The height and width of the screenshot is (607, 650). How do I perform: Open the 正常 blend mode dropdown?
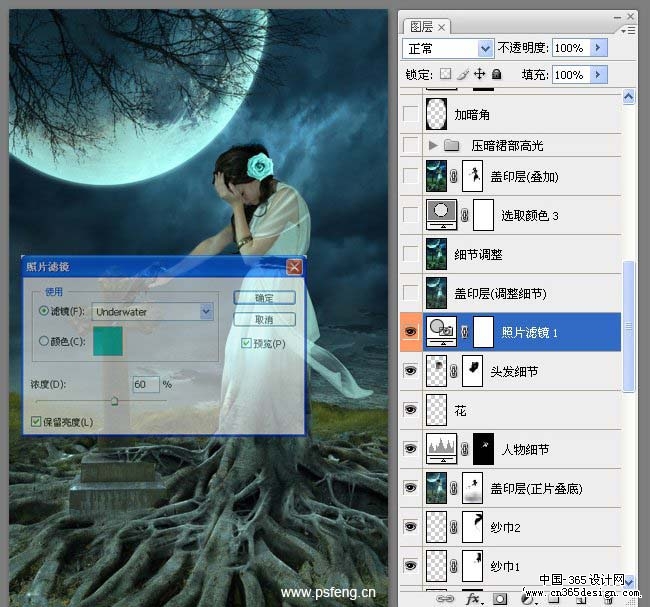click(x=485, y=49)
